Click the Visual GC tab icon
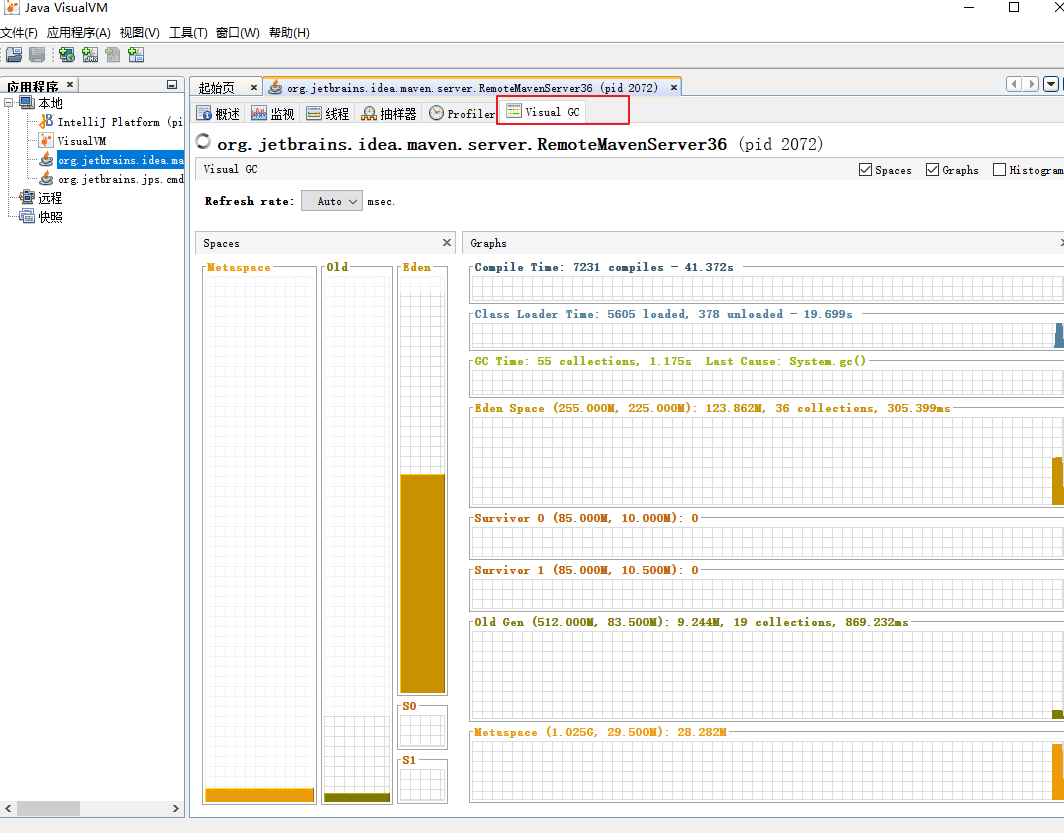This screenshot has width=1064, height=833. pos(514,111)
